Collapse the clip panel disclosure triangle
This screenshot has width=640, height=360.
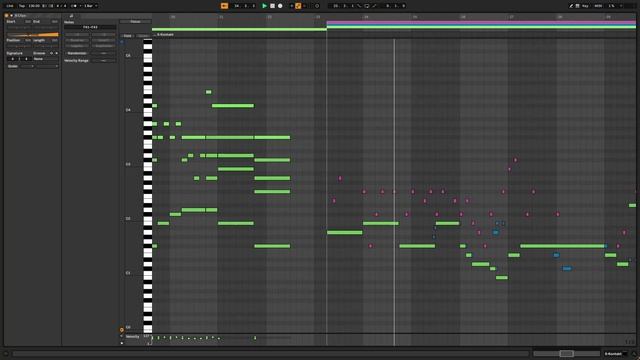(11, 16)
